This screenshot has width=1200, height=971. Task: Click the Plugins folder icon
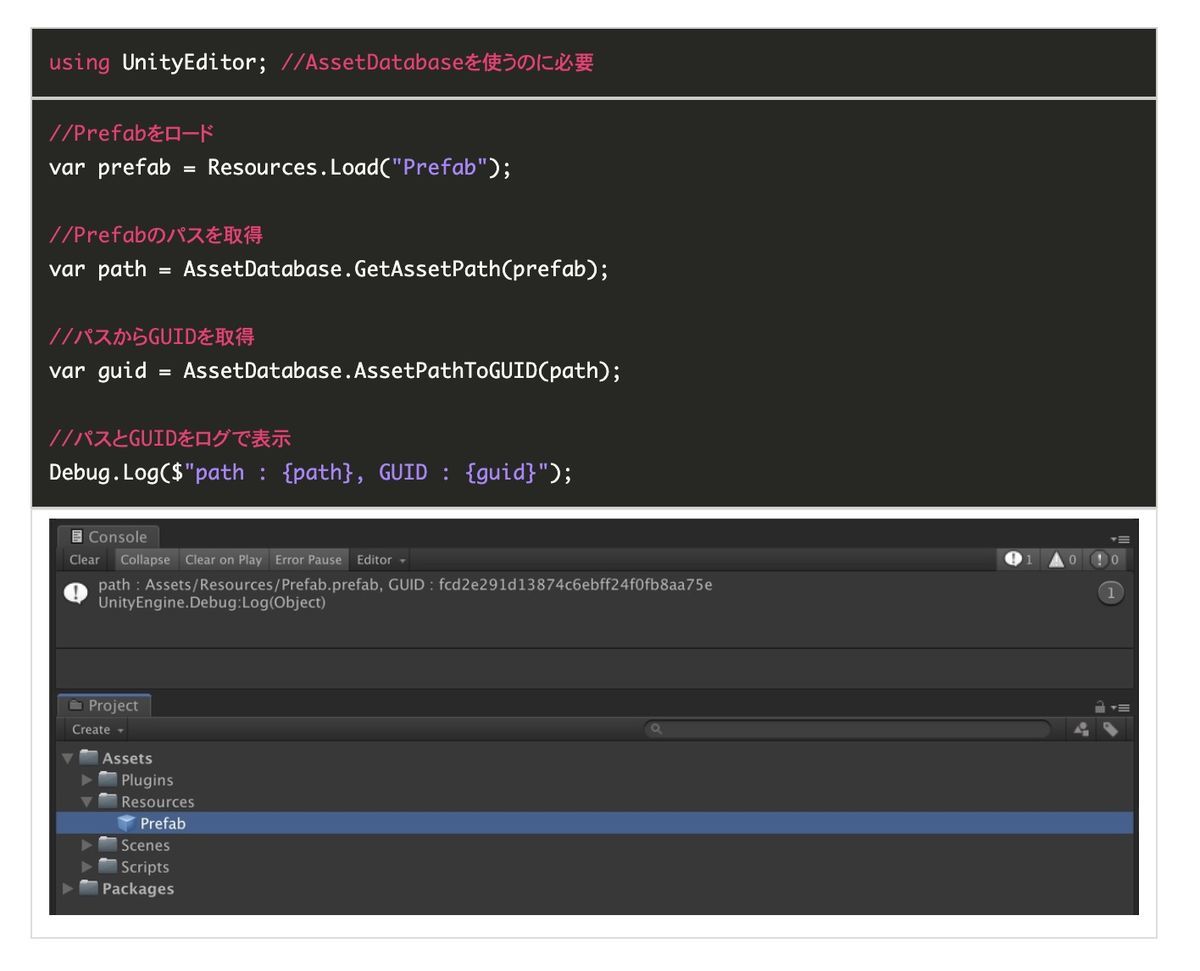[x=107, y=780]
